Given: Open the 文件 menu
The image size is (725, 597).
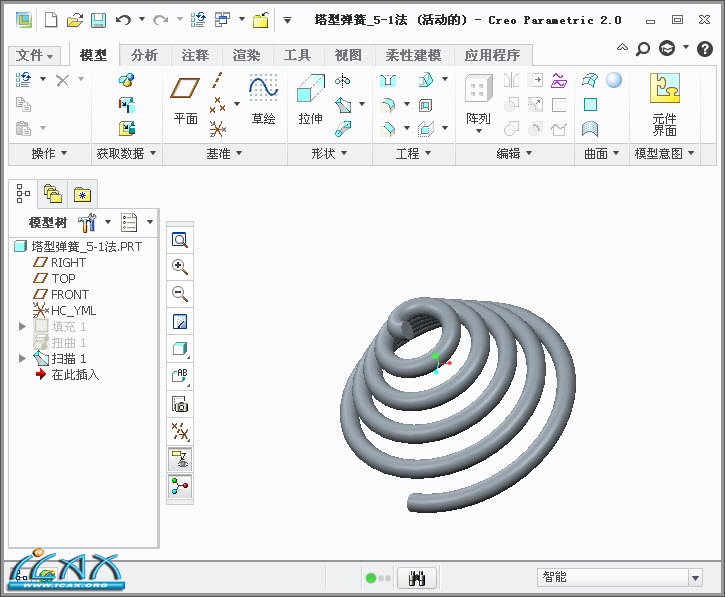Looking at the screenshot, I should 34,55.
